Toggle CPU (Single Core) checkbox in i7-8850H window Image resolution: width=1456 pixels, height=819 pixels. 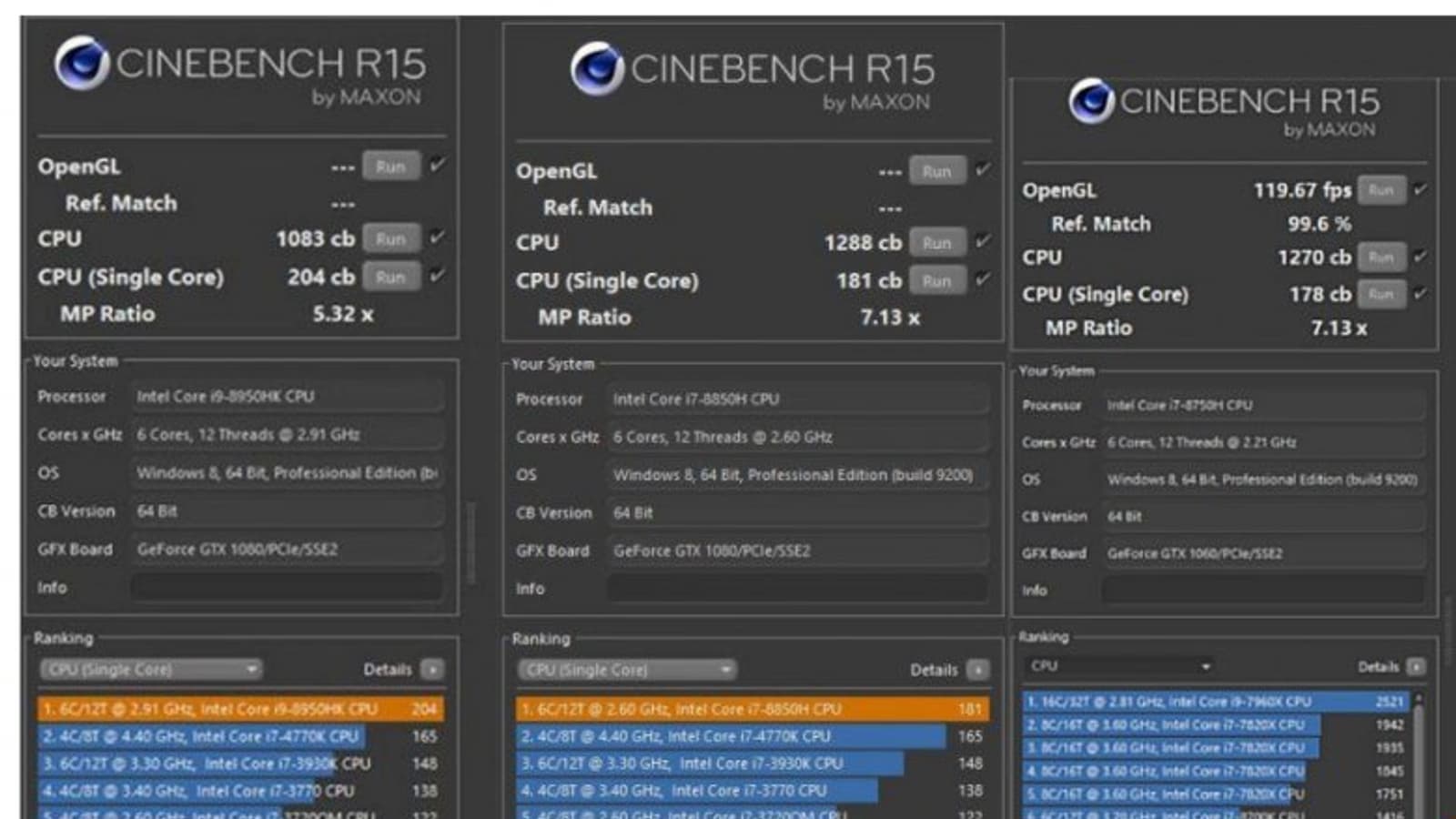pyautogui.click(x=983, y=279)
